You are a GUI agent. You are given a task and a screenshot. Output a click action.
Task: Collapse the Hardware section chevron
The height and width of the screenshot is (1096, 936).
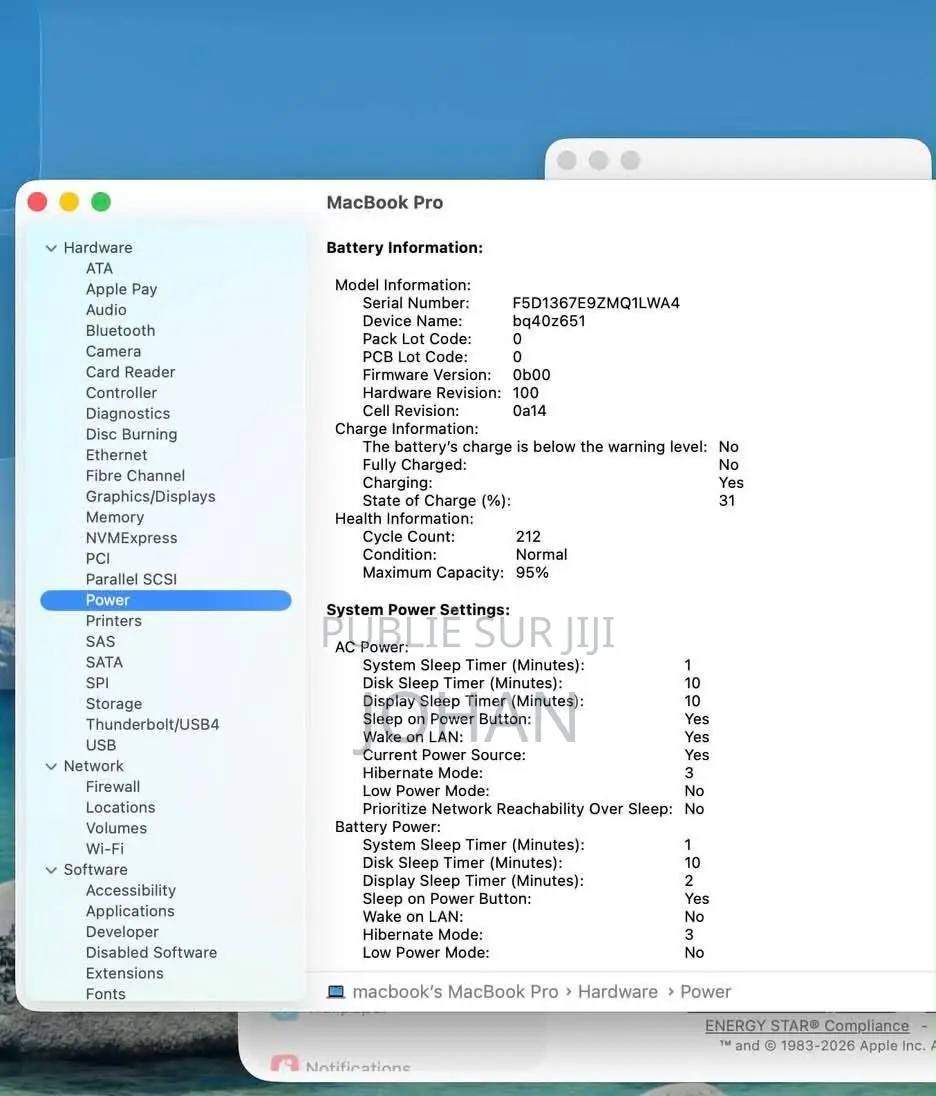coord(51,248)
